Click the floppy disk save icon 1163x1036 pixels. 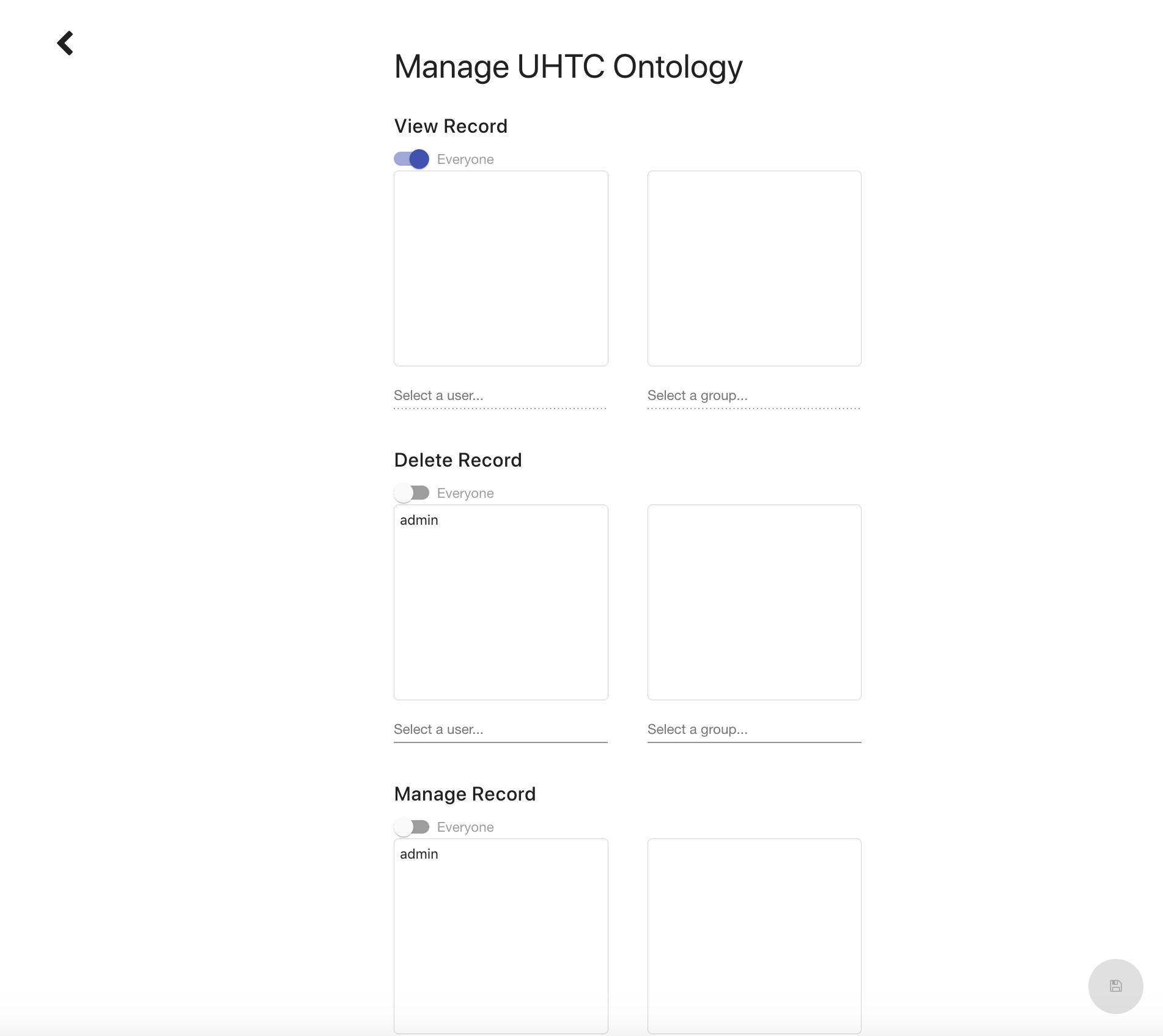(1115, 986)
